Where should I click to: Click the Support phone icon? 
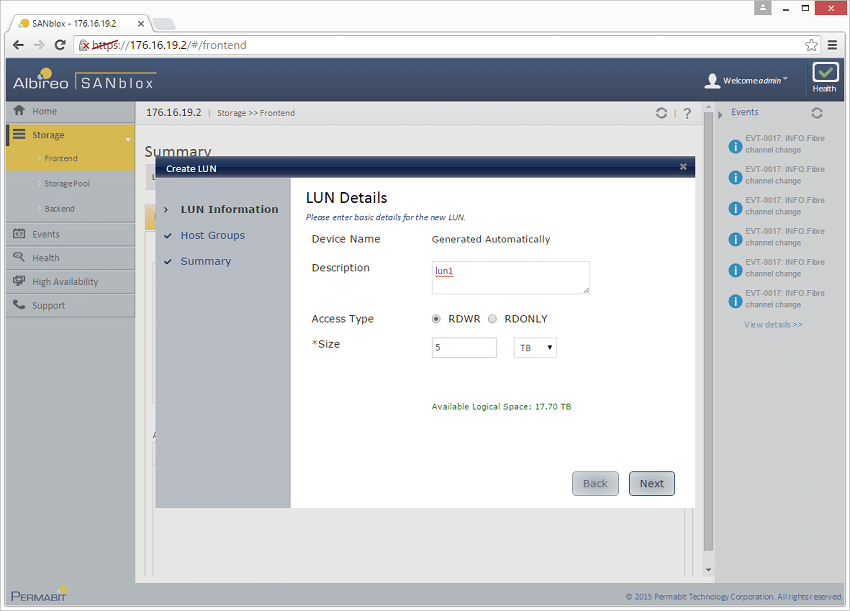(x=19, y=305)
